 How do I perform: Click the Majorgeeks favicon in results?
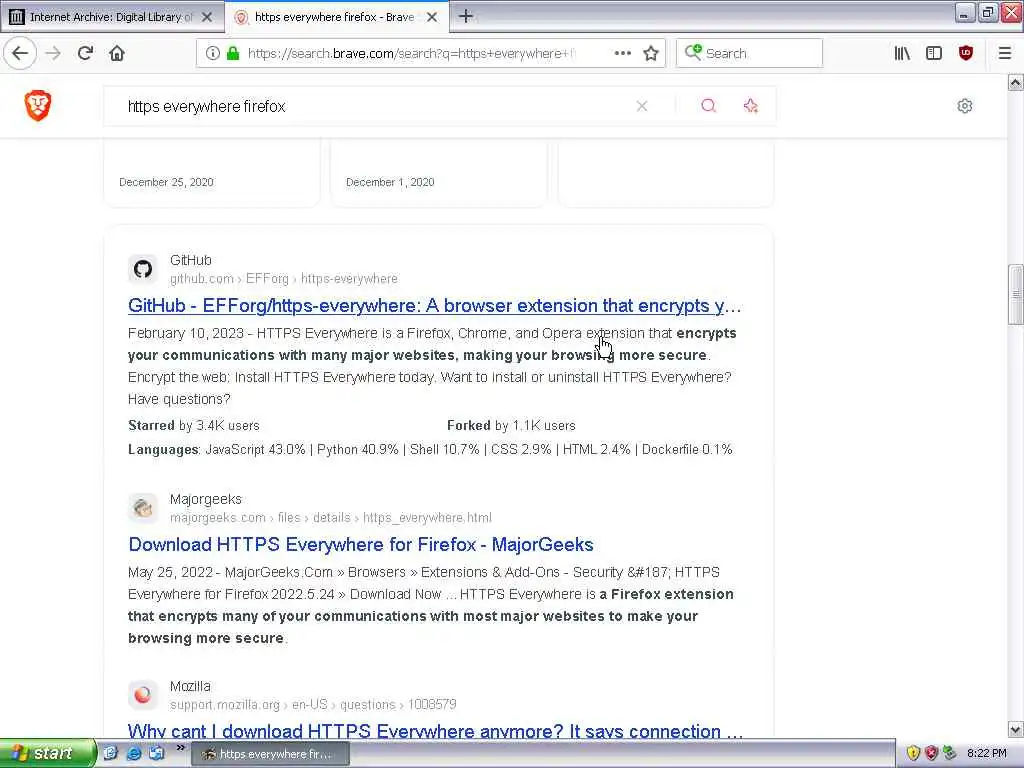tap(142, 508)
